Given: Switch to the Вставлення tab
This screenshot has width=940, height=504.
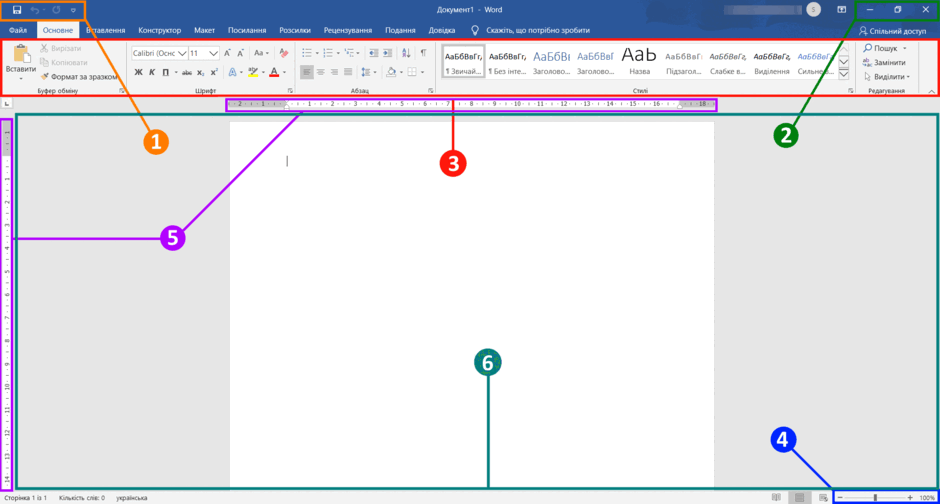Looking at the screenshot, I should pos(106,30).
